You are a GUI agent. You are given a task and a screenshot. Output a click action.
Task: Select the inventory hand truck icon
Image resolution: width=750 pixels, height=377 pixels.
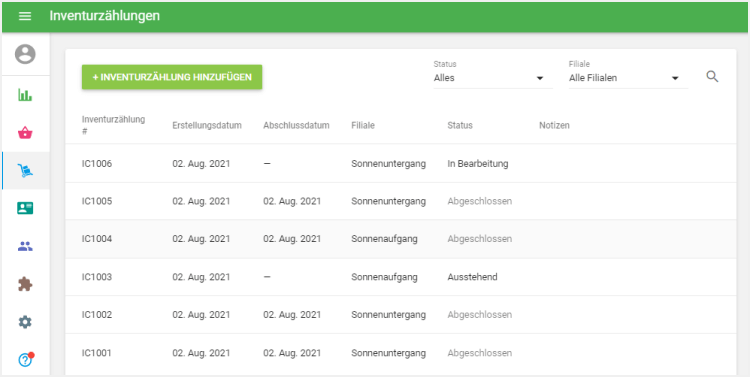[x=25, y=171]
